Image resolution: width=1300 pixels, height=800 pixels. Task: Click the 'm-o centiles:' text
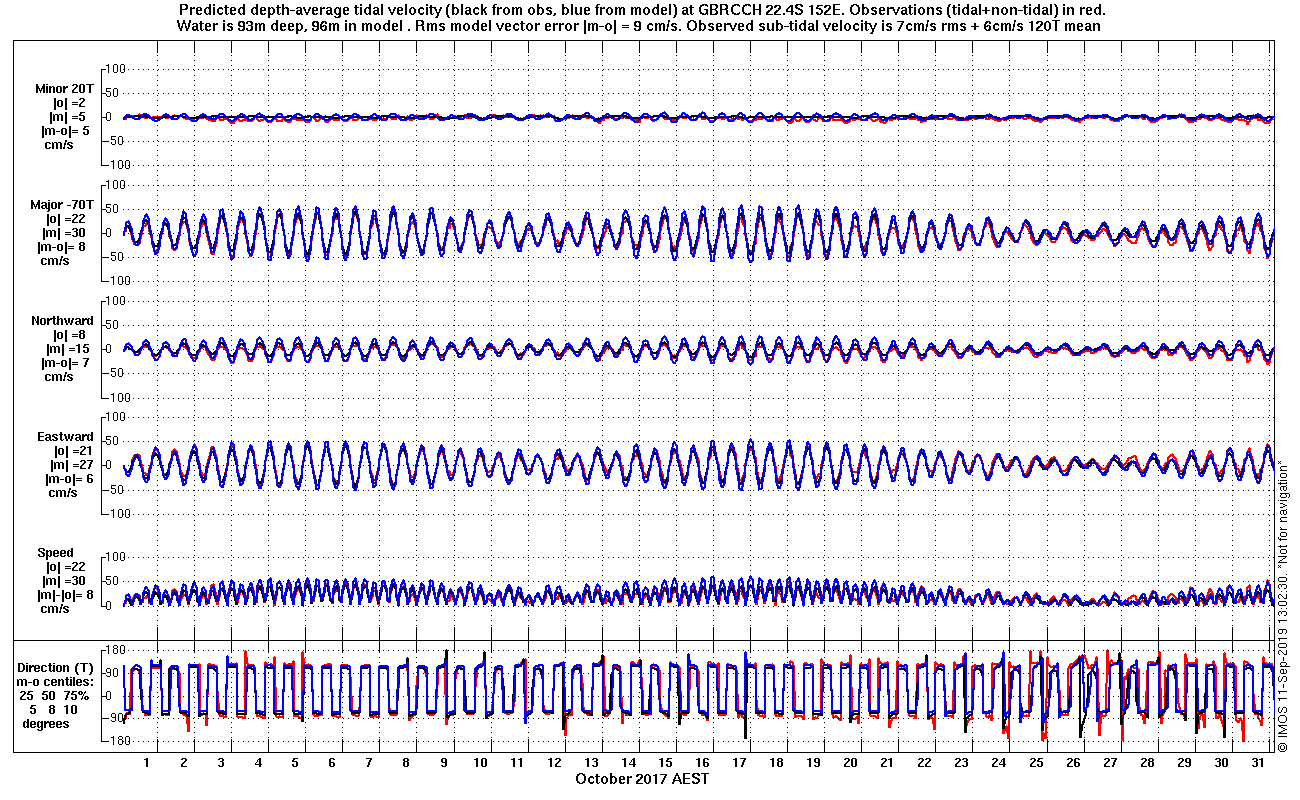[x=57, y=681]
